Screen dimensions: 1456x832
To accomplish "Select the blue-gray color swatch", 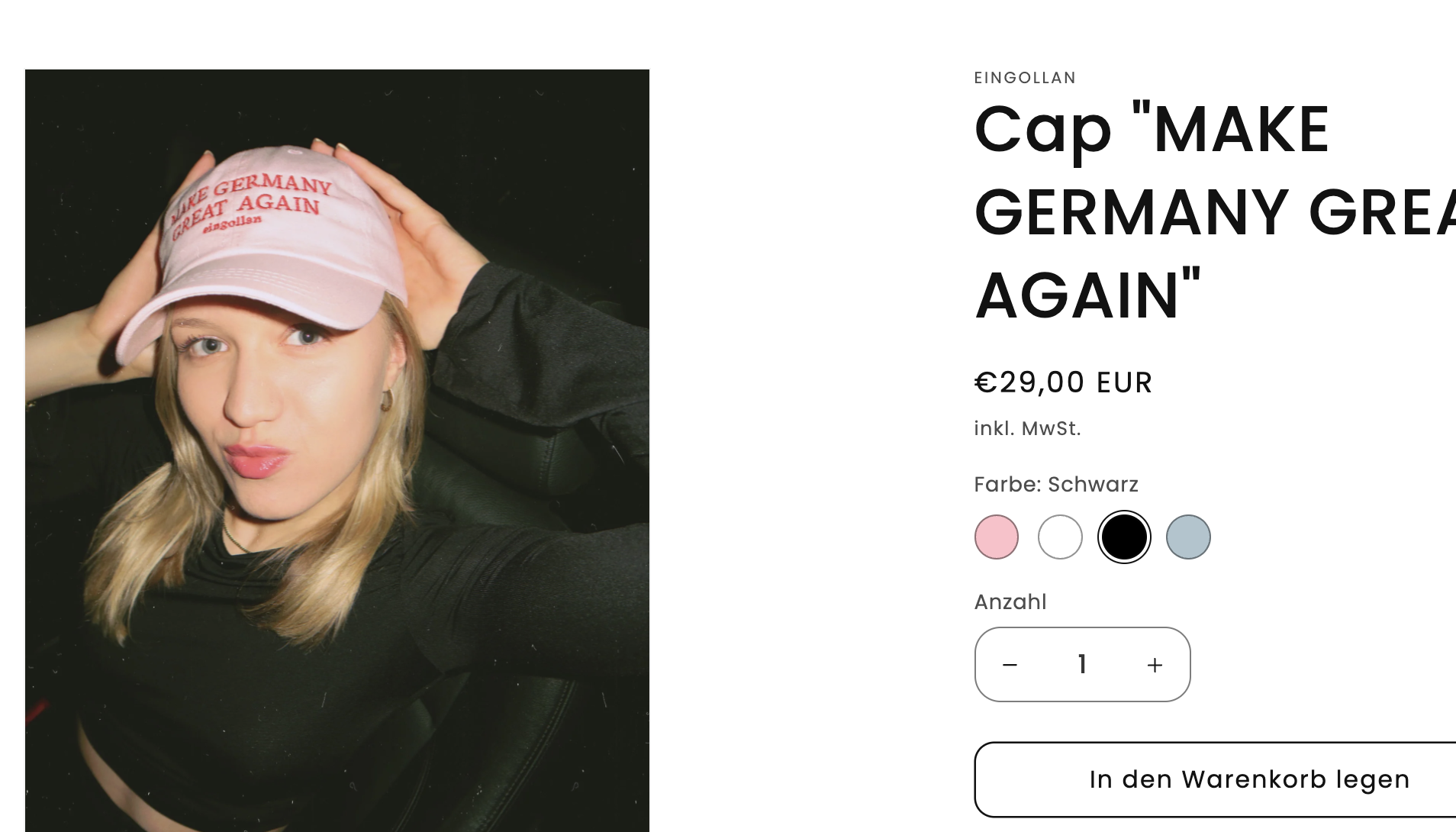I will click(x=1188, y=537).
